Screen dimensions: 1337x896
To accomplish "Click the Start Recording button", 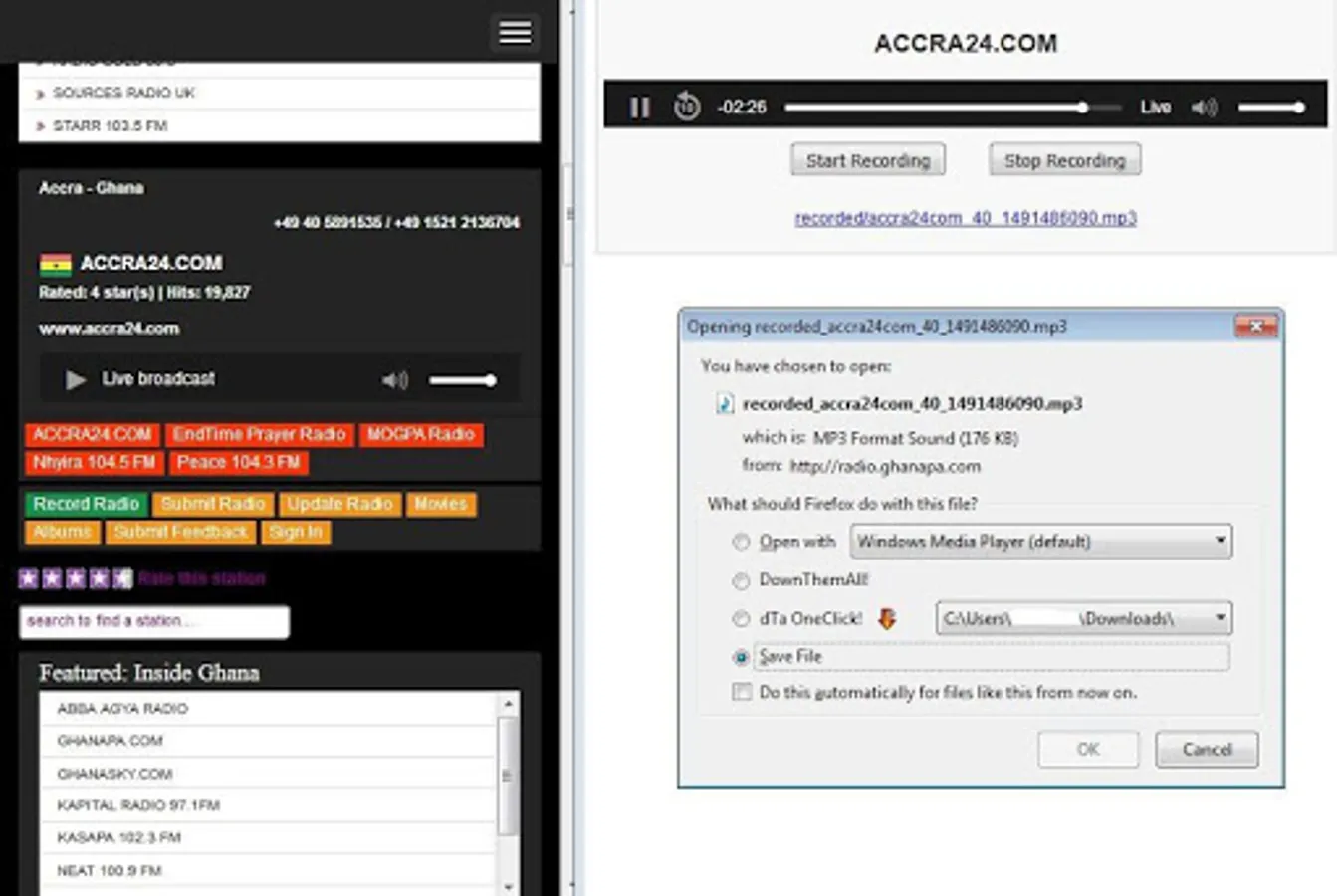I will [x=868, y=160].
